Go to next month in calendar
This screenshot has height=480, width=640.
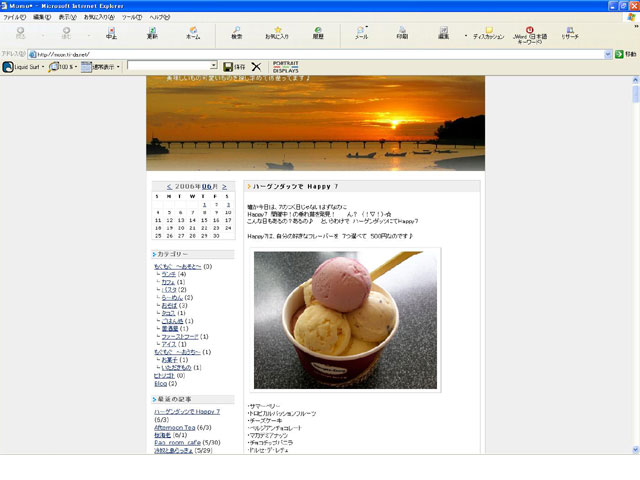click(224, 187)
